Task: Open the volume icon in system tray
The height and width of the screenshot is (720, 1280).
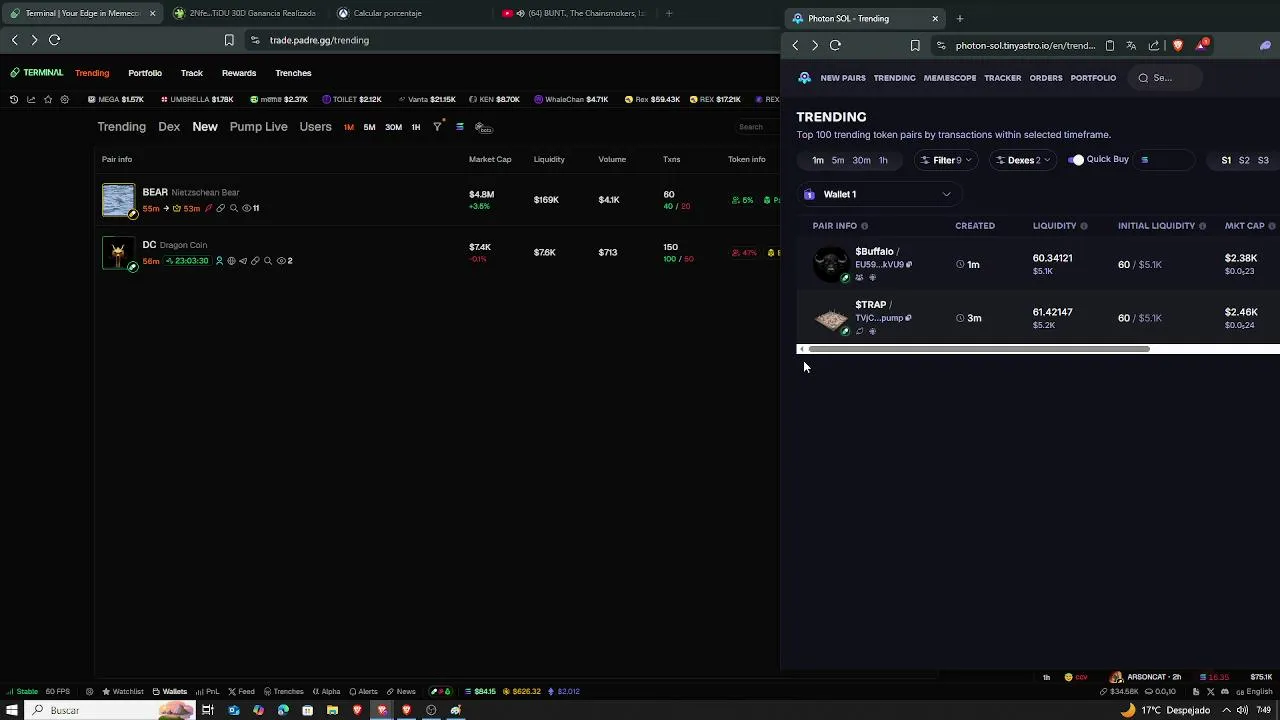Action: (1241, 710)
